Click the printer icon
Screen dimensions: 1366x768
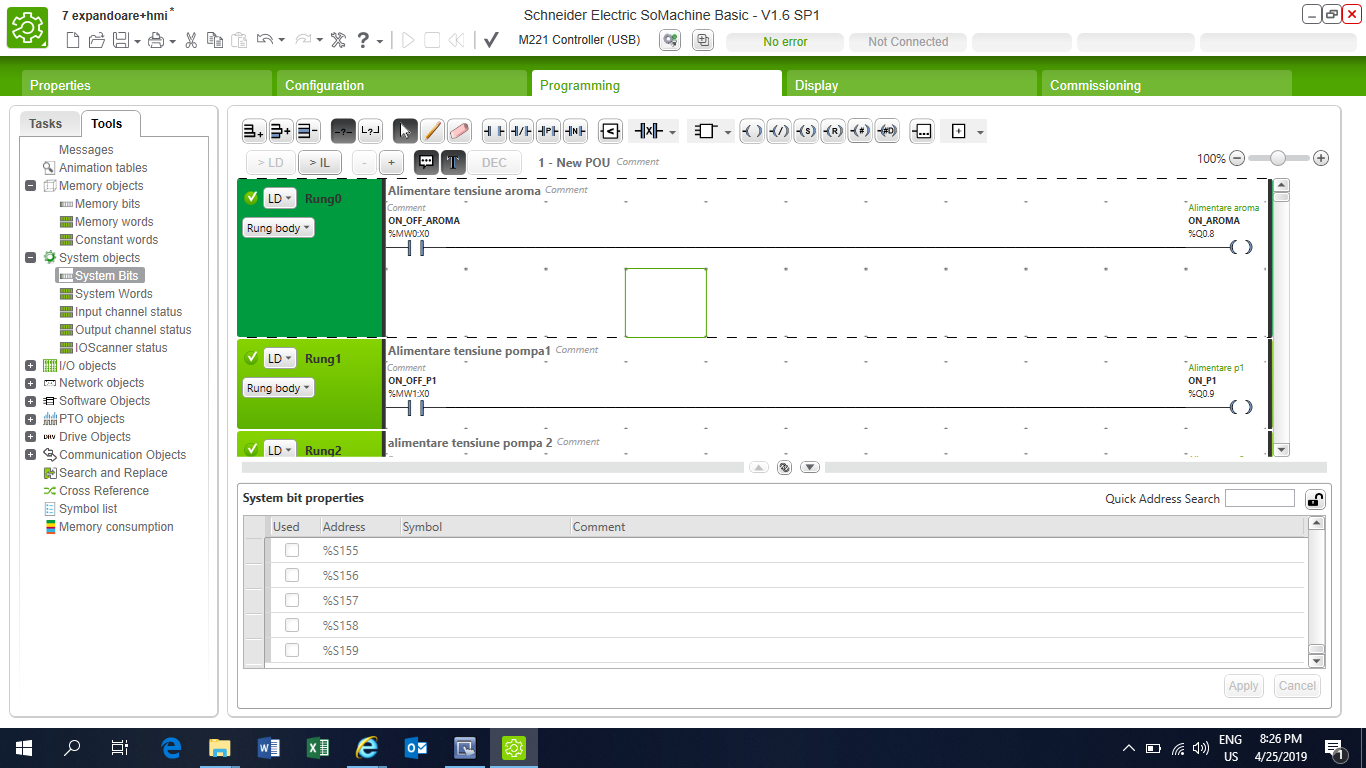(156, 41)
